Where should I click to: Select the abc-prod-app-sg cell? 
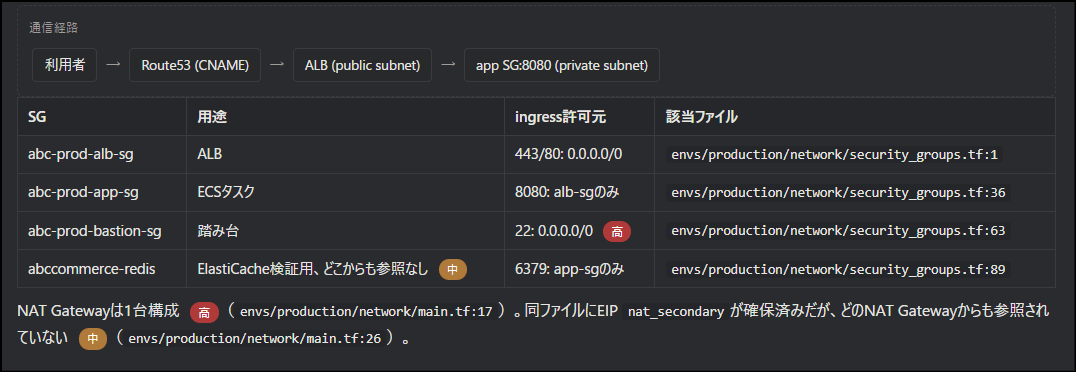pyautogui.click(x=102, y=192)
